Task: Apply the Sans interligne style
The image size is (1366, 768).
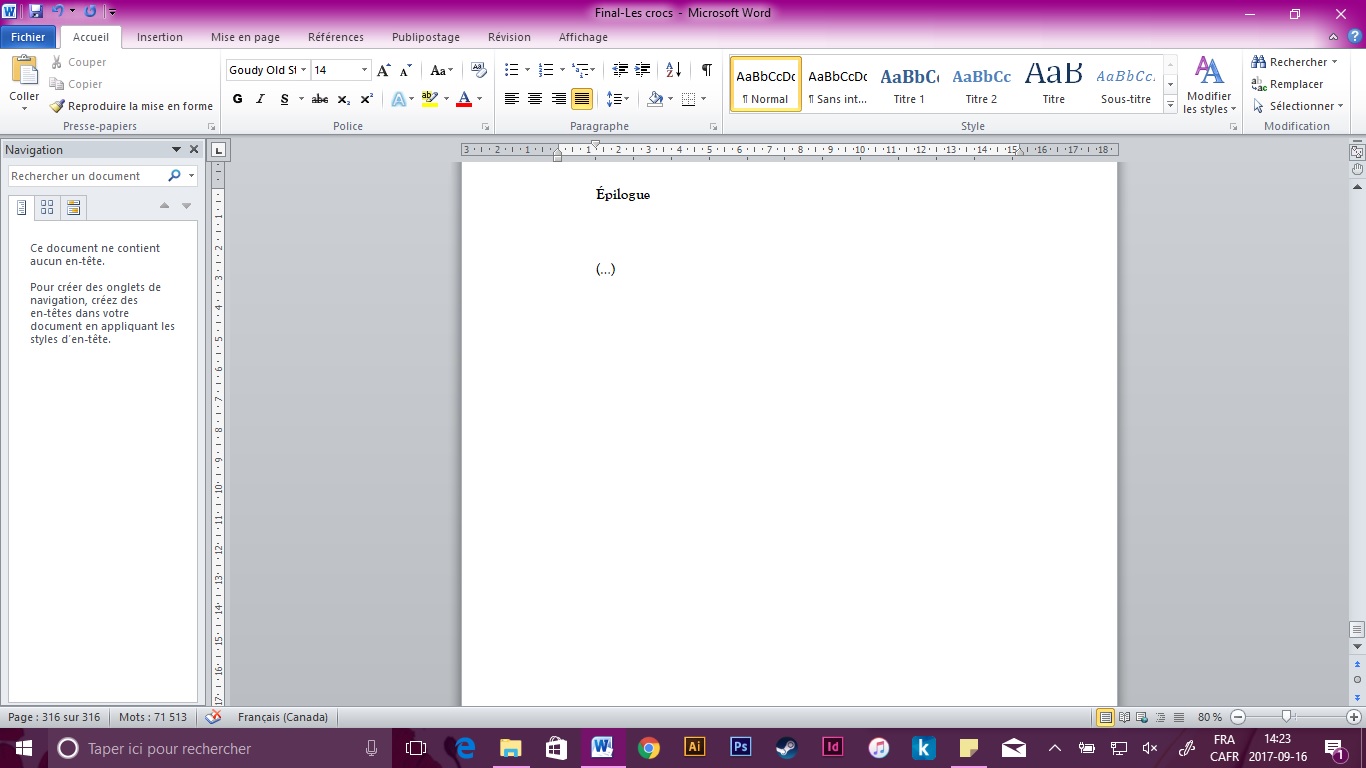Action: 837,84
